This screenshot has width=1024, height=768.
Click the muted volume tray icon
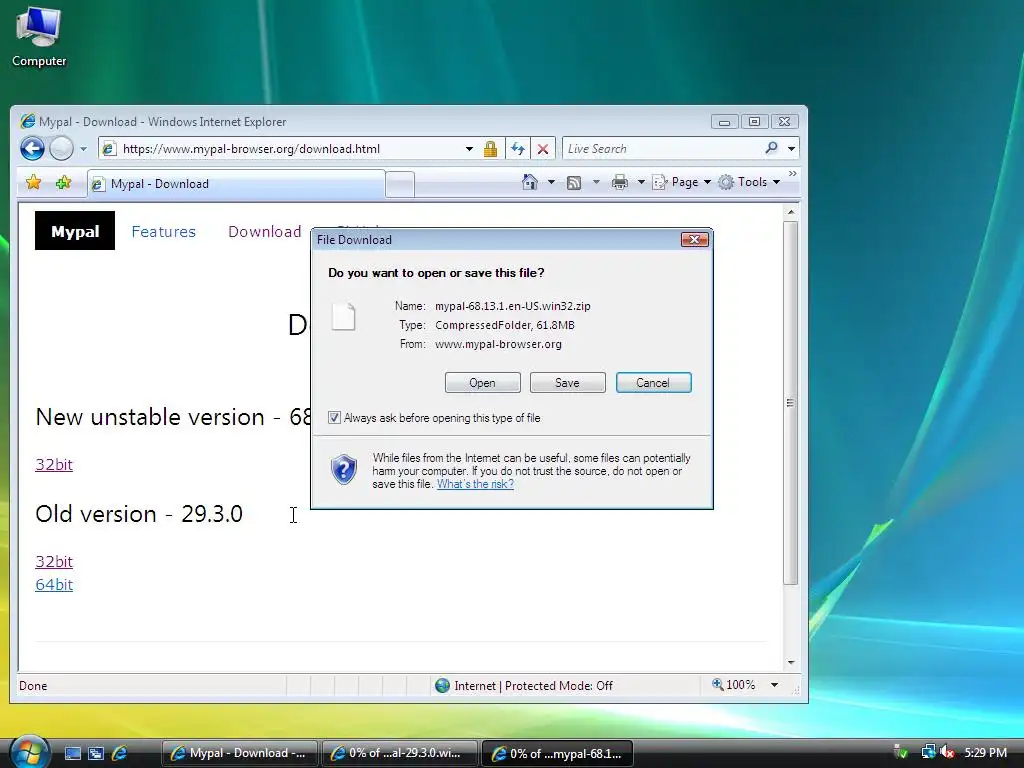coord(947,752)
